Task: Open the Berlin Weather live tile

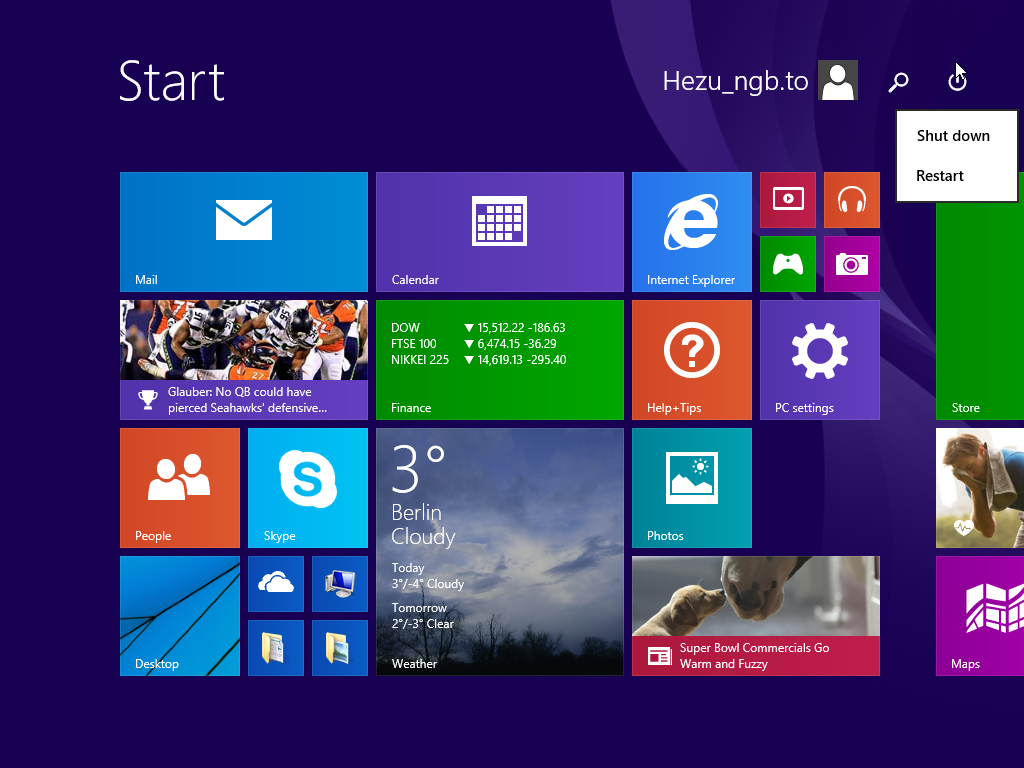Action: (x=499, y=552)
